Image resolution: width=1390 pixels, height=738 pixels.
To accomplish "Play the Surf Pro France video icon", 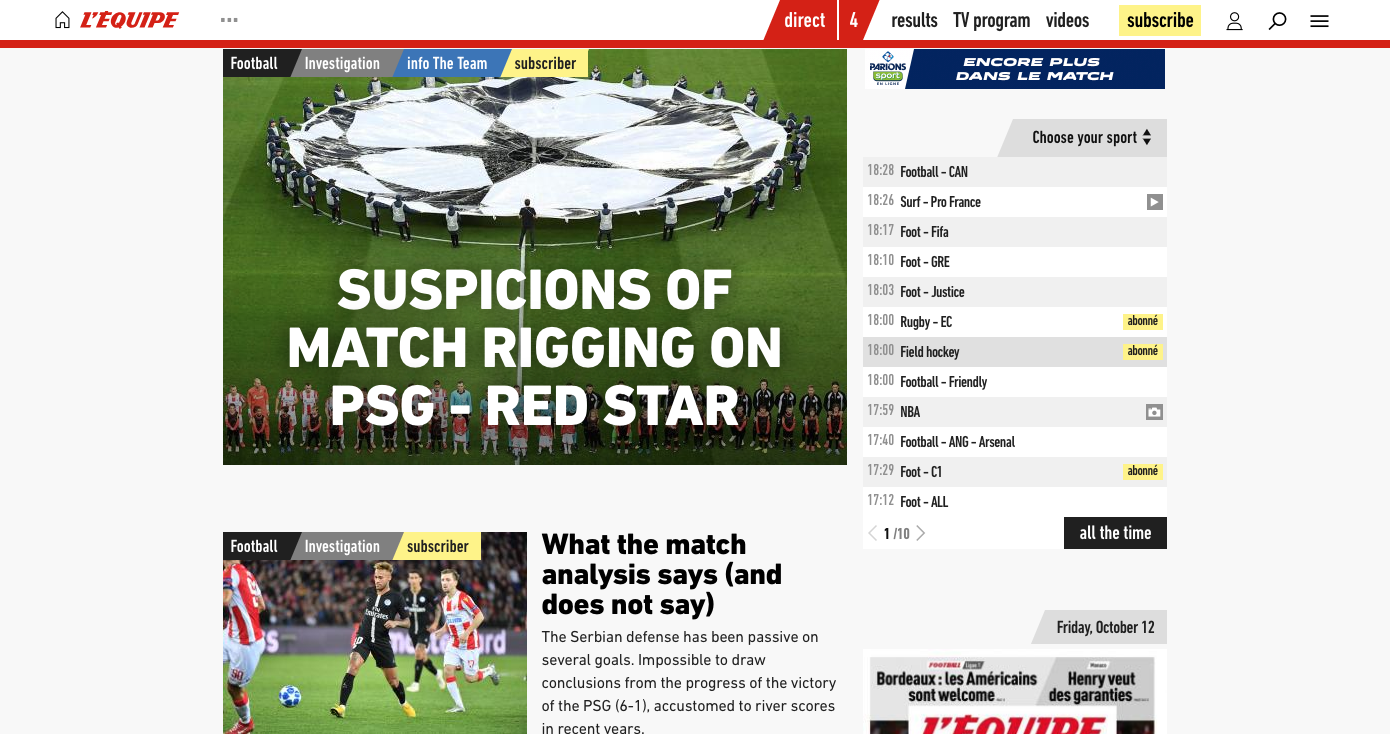I will point(1154,202).
